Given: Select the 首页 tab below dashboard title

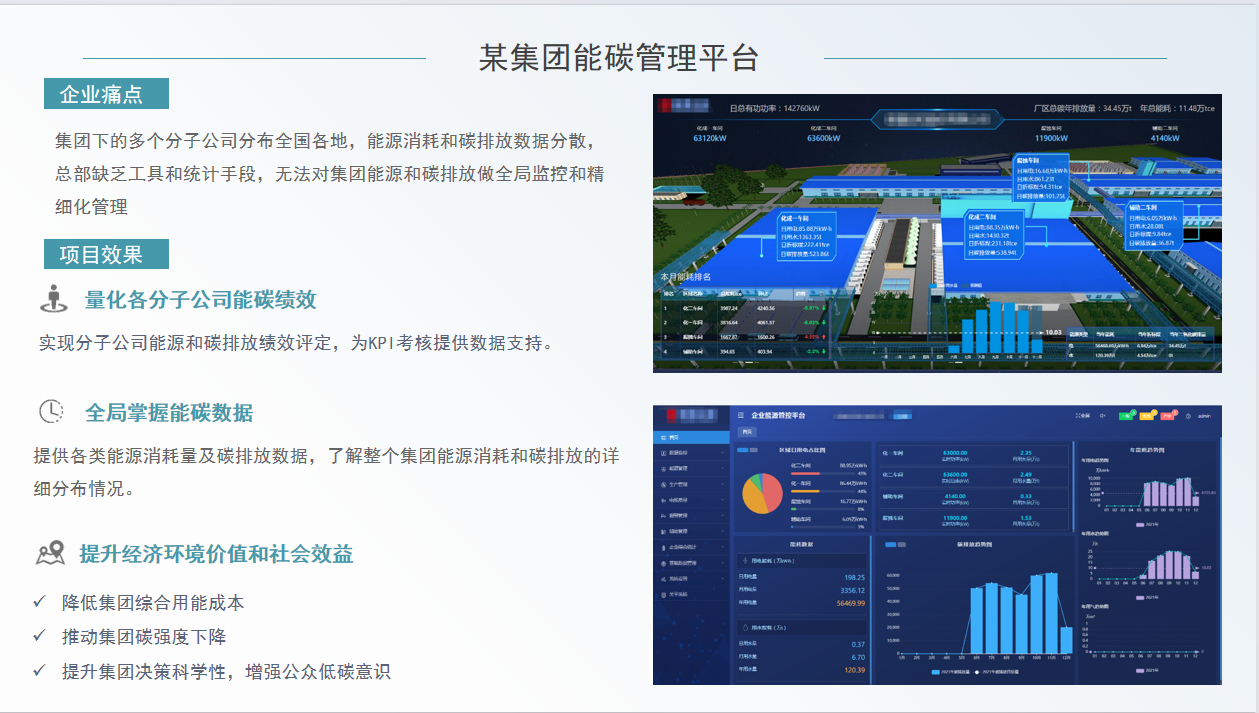Looking at the screenshot, I should point(747,432).
